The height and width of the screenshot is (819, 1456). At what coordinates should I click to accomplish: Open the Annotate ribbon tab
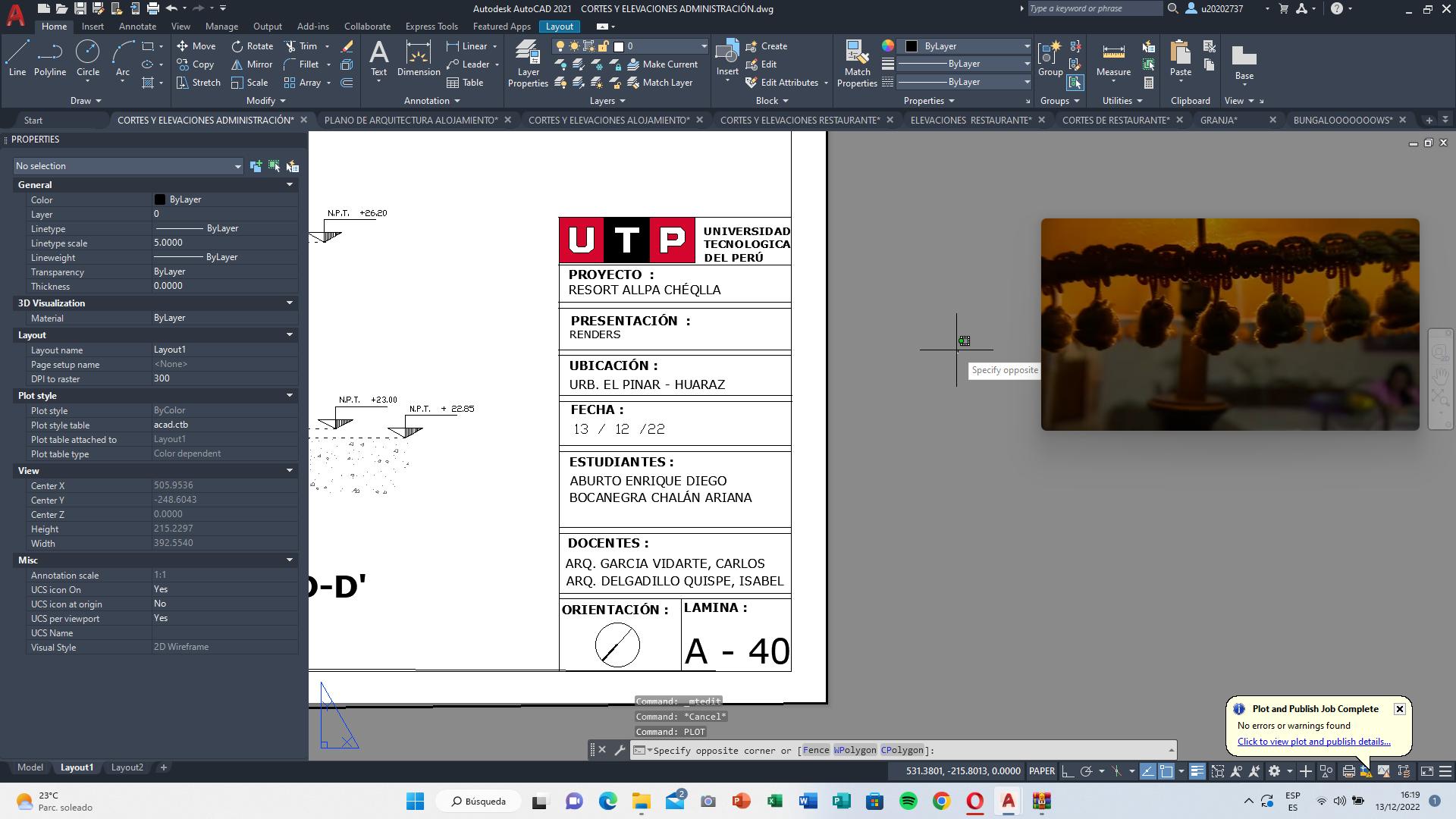pyautogui.click(x=137, y=27)
